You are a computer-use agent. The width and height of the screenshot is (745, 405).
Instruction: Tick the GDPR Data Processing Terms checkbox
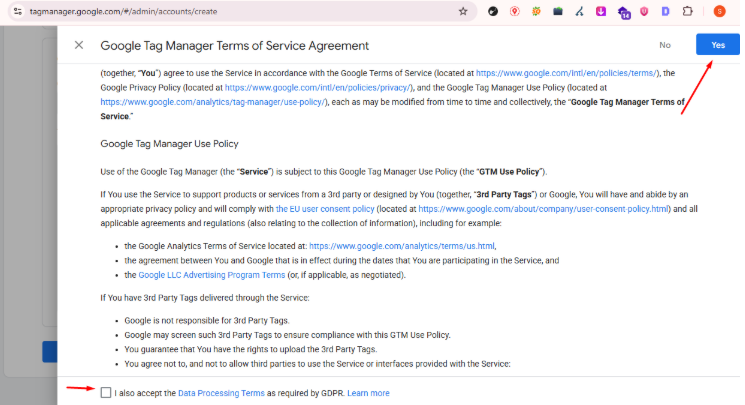click(x=106, y=393)
